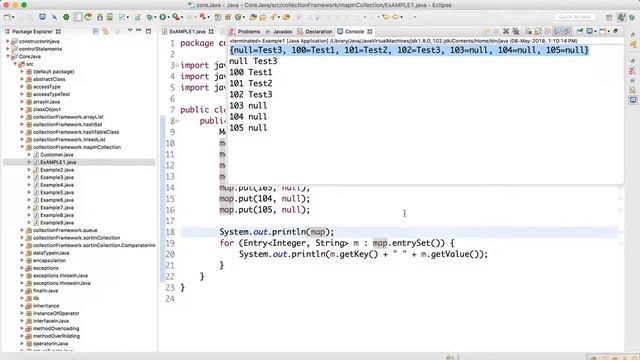
Task: Select the inheritance package
Action: [46, 306]
